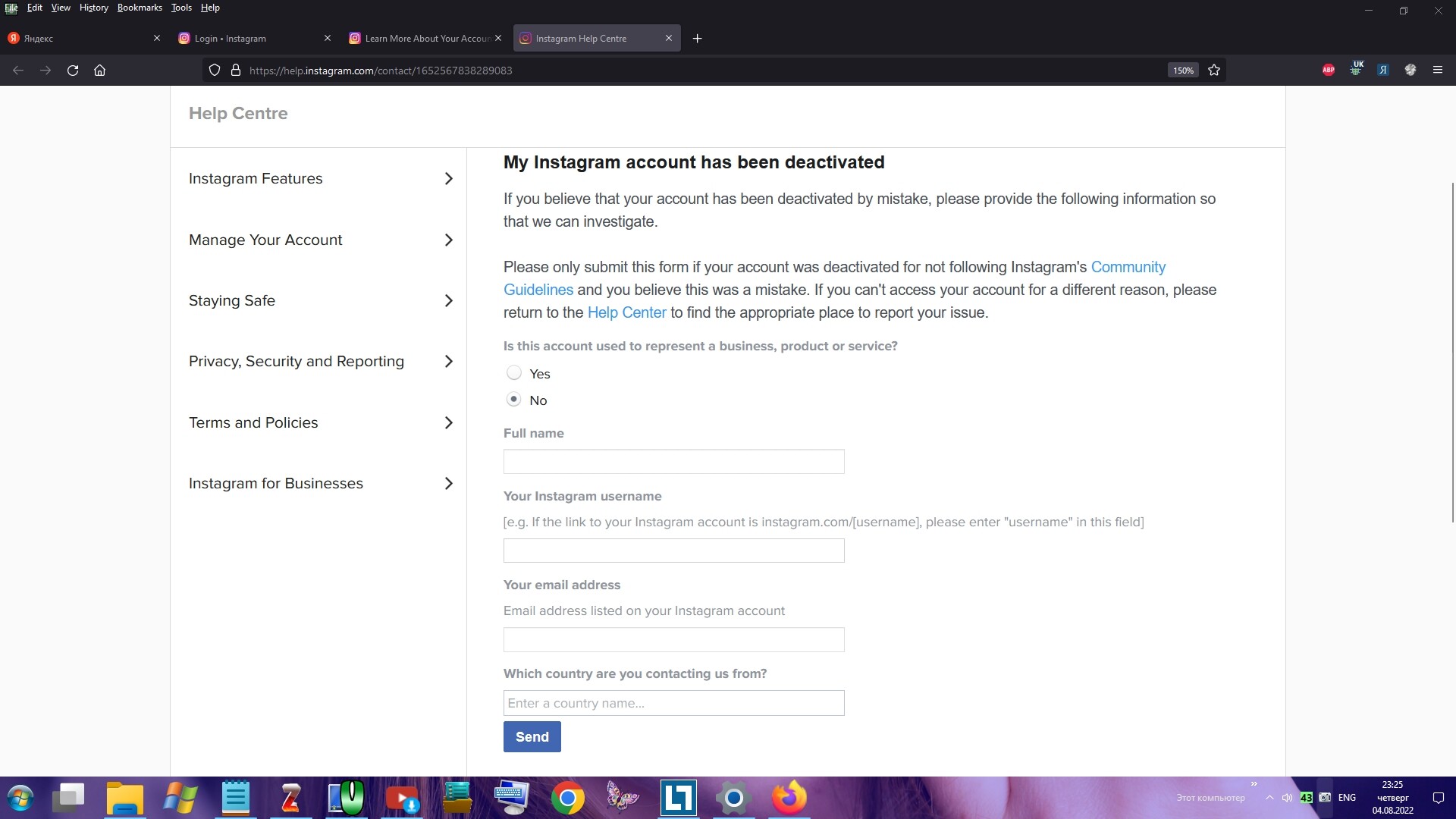Click the Instagram username input field

click(673, 551)
